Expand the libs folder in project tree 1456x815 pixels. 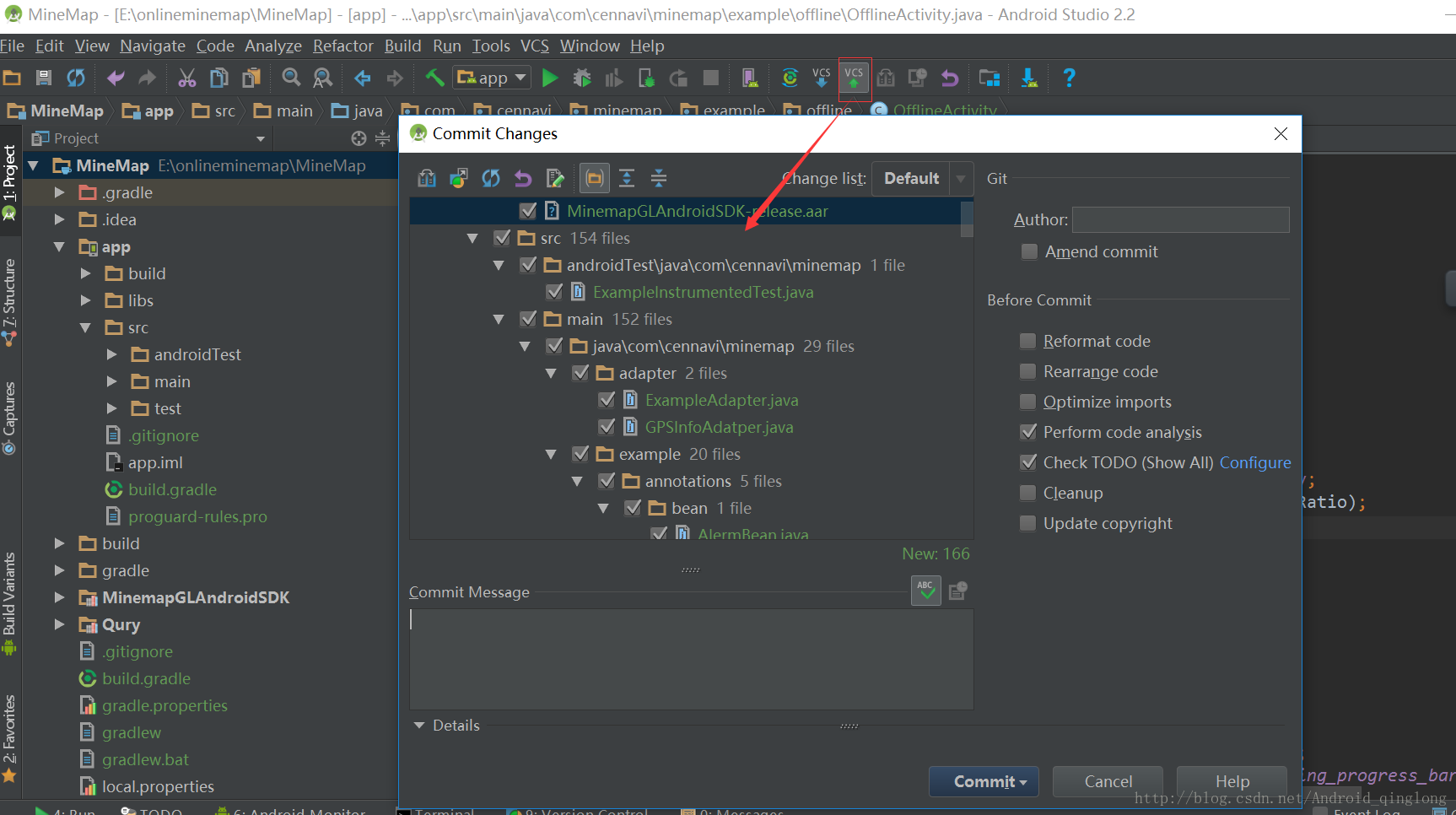[85, 300]
